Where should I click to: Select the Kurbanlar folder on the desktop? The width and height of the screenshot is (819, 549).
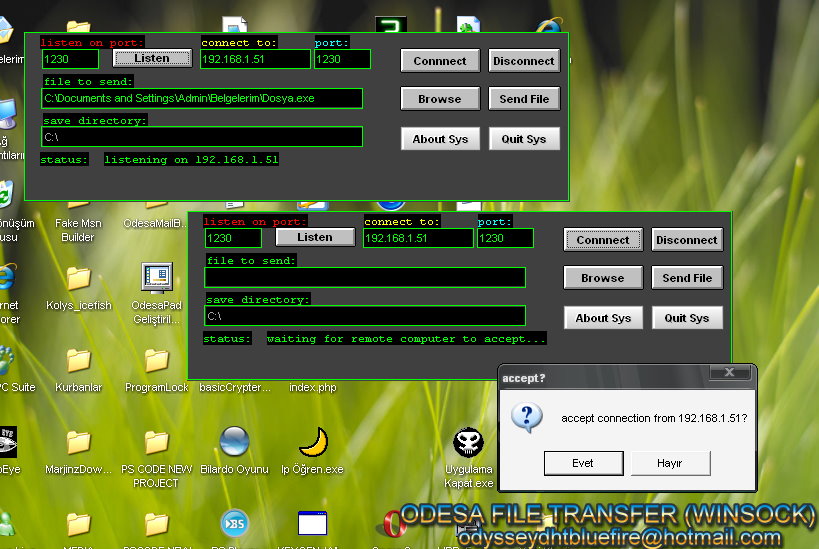78,361
